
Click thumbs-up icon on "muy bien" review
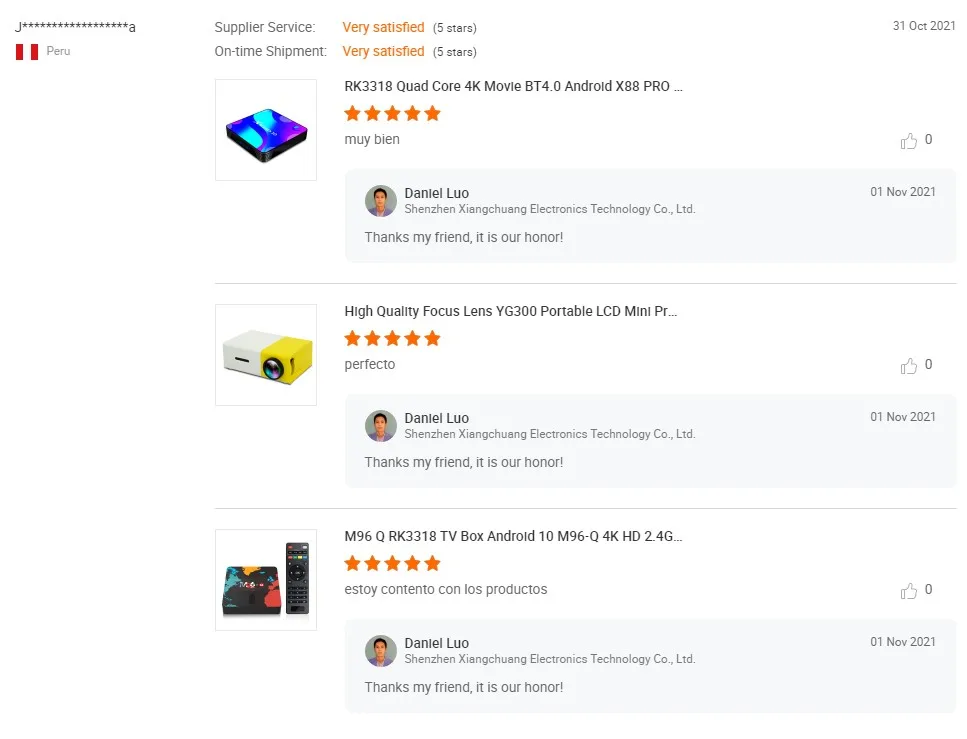tap(909, 141)
